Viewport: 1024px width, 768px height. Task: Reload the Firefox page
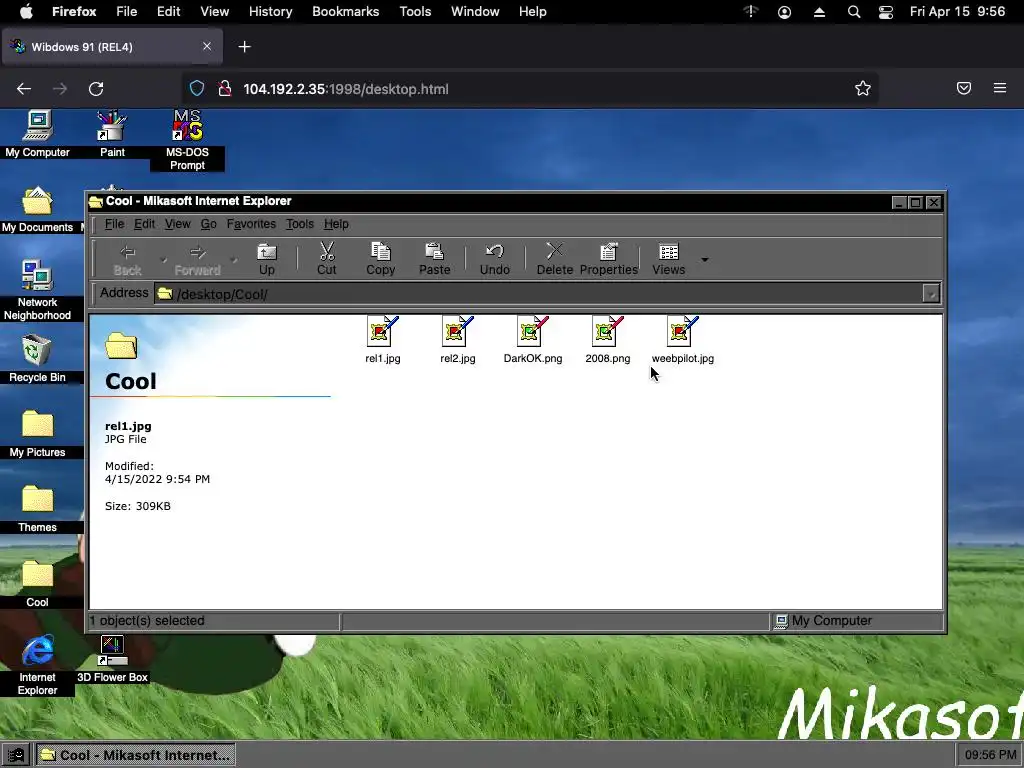[x=96, y=89]
